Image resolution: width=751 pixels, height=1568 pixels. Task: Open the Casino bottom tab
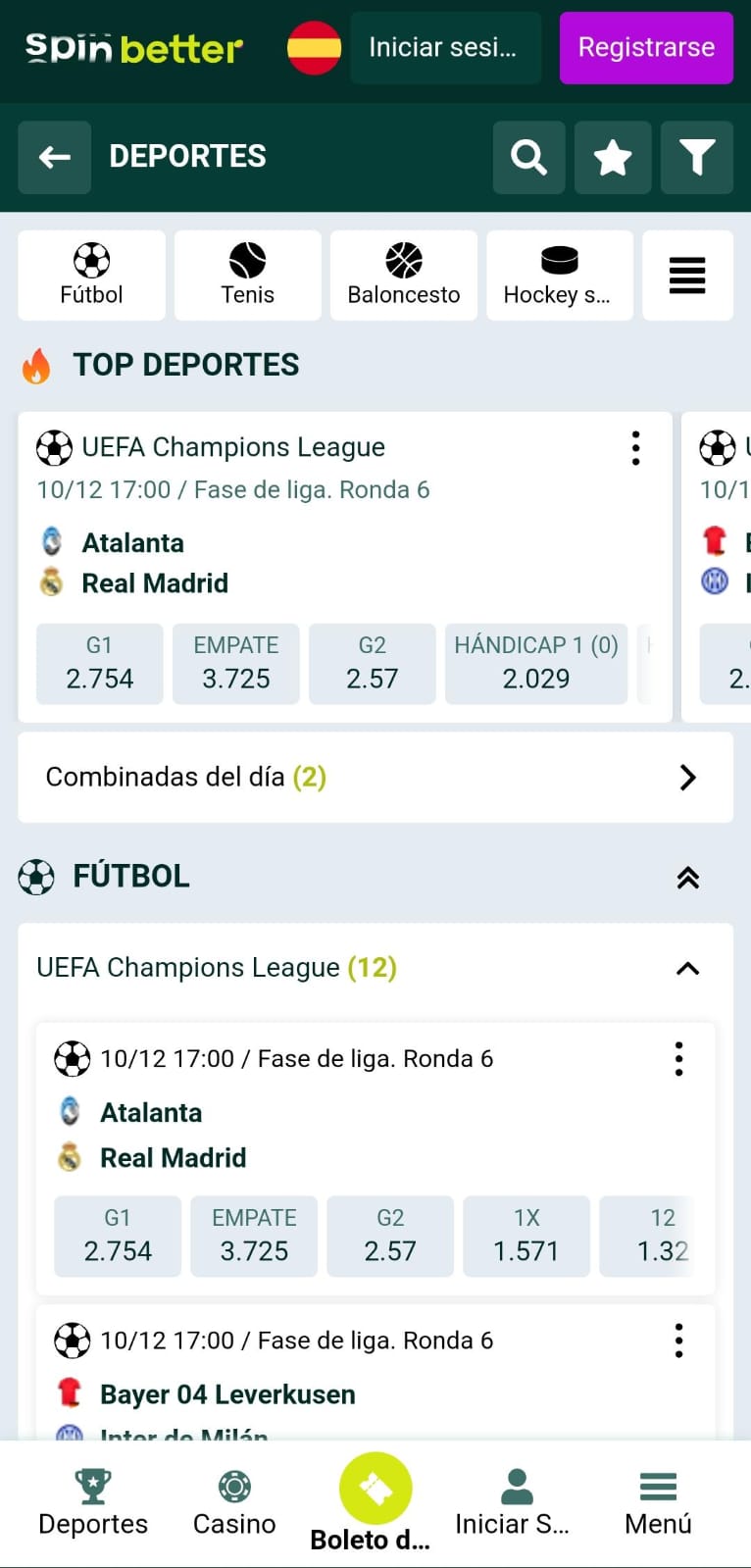[234, 1501]
